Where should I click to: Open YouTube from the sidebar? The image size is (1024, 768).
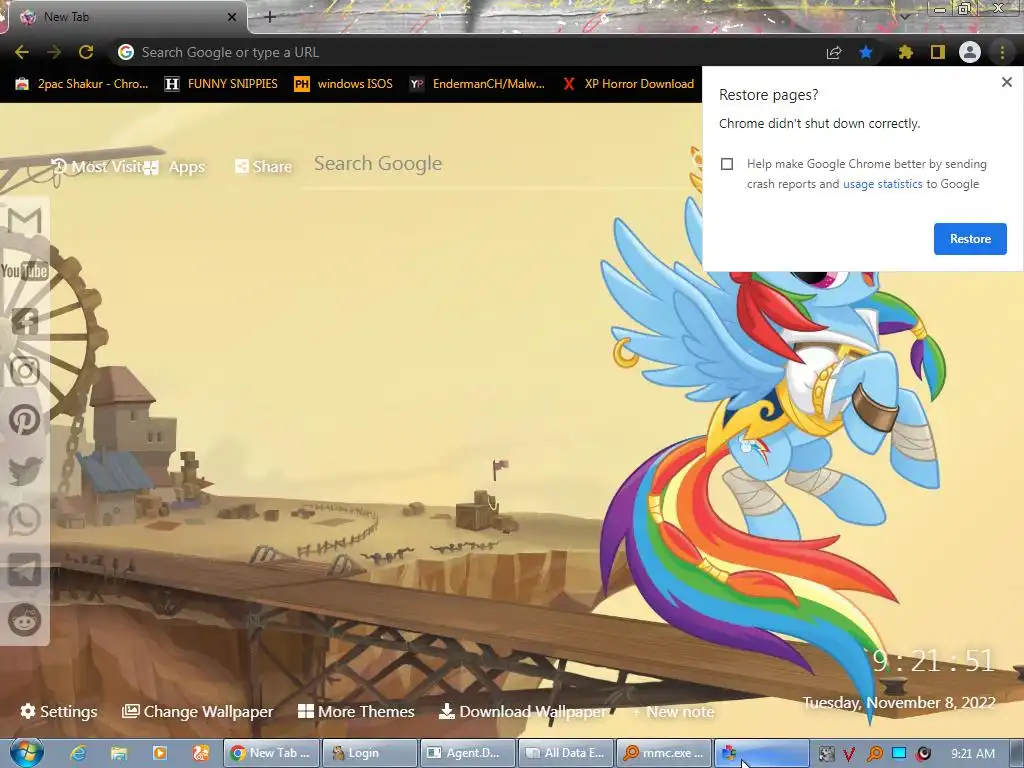tap(25, 271)
